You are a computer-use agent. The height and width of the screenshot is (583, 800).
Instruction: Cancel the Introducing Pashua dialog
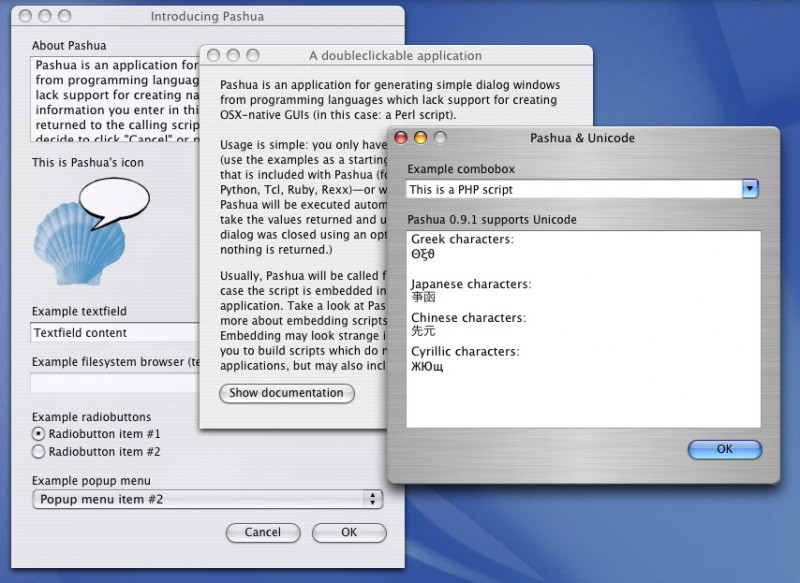tap(263, 533)
